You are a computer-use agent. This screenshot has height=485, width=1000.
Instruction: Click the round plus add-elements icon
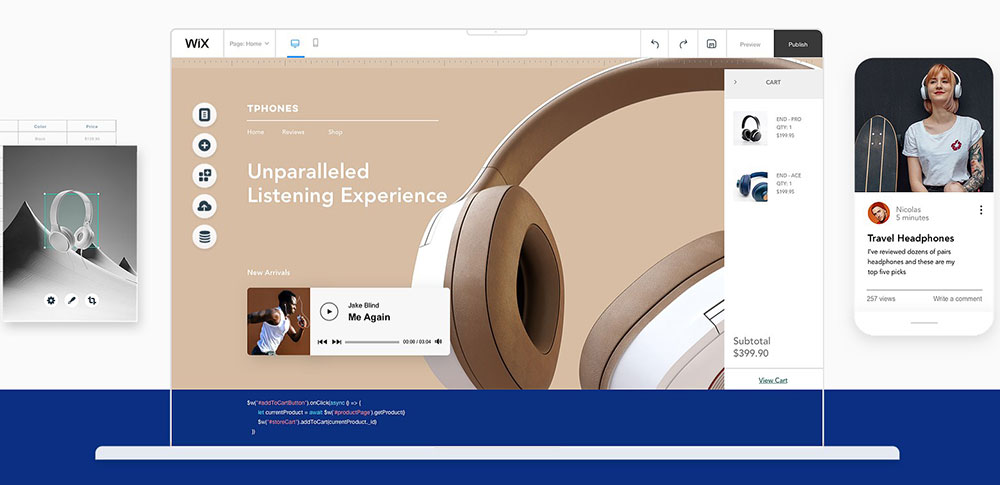(205, 146)
